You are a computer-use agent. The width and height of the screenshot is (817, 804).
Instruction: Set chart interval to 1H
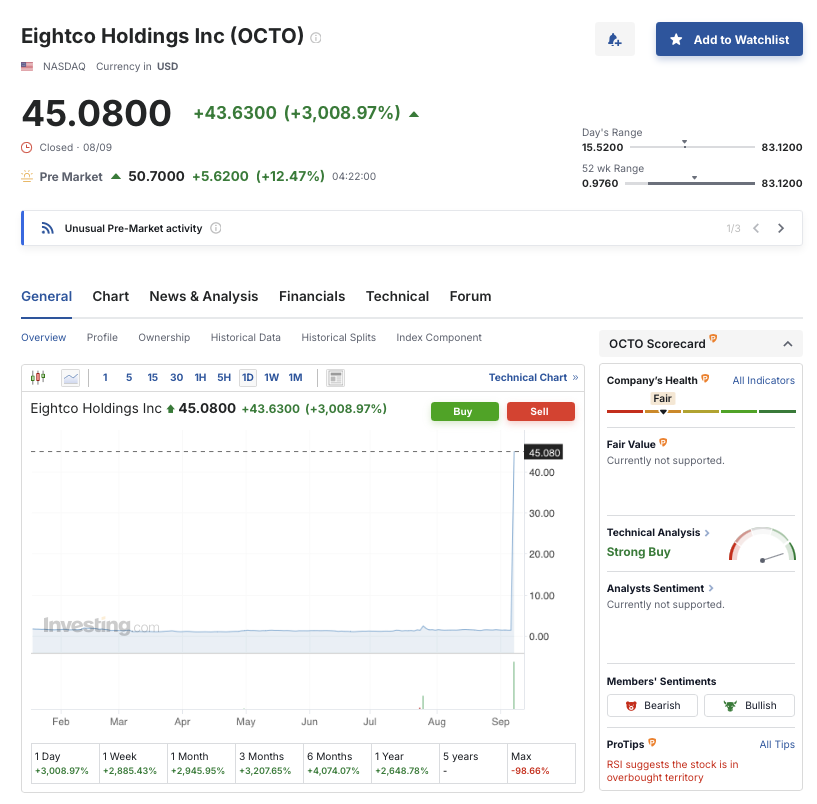pyautogui.click(x=201, y=377)
